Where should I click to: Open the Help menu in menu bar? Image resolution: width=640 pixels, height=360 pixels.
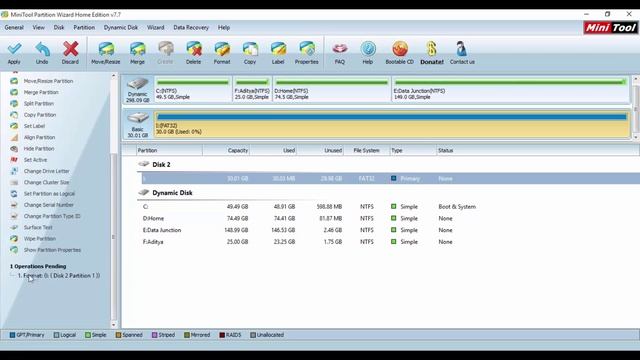pyautogui.click(x=224, y=27)
